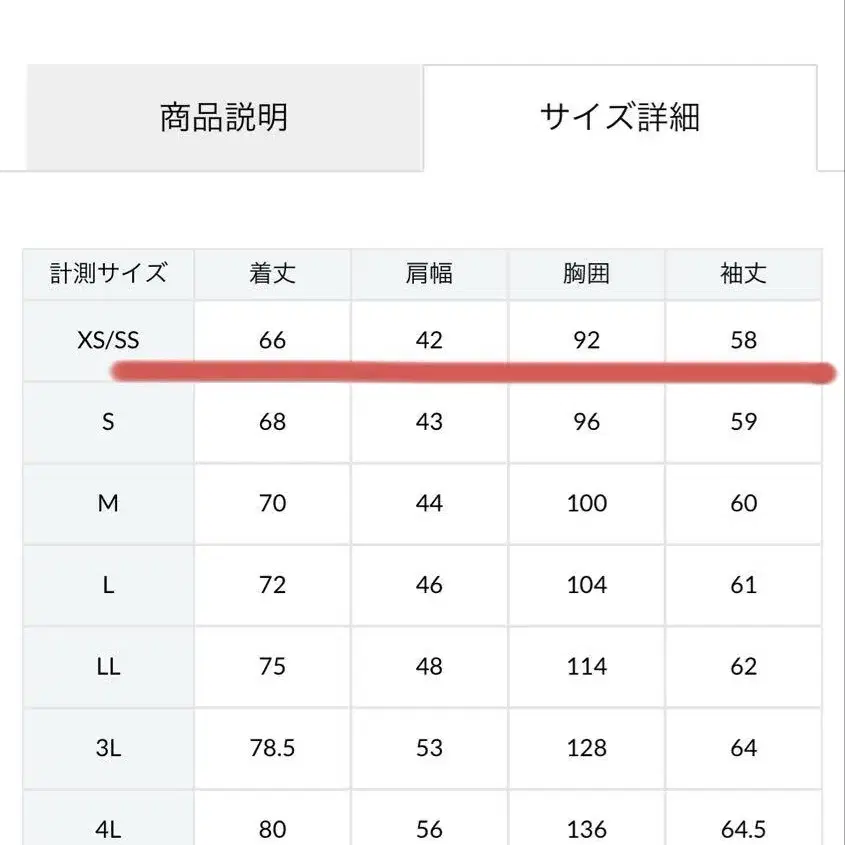Click the 64.5 sleeve length cell
This screenshot has width=845, height=845.
pyautogui.click(x=743, y=828)
